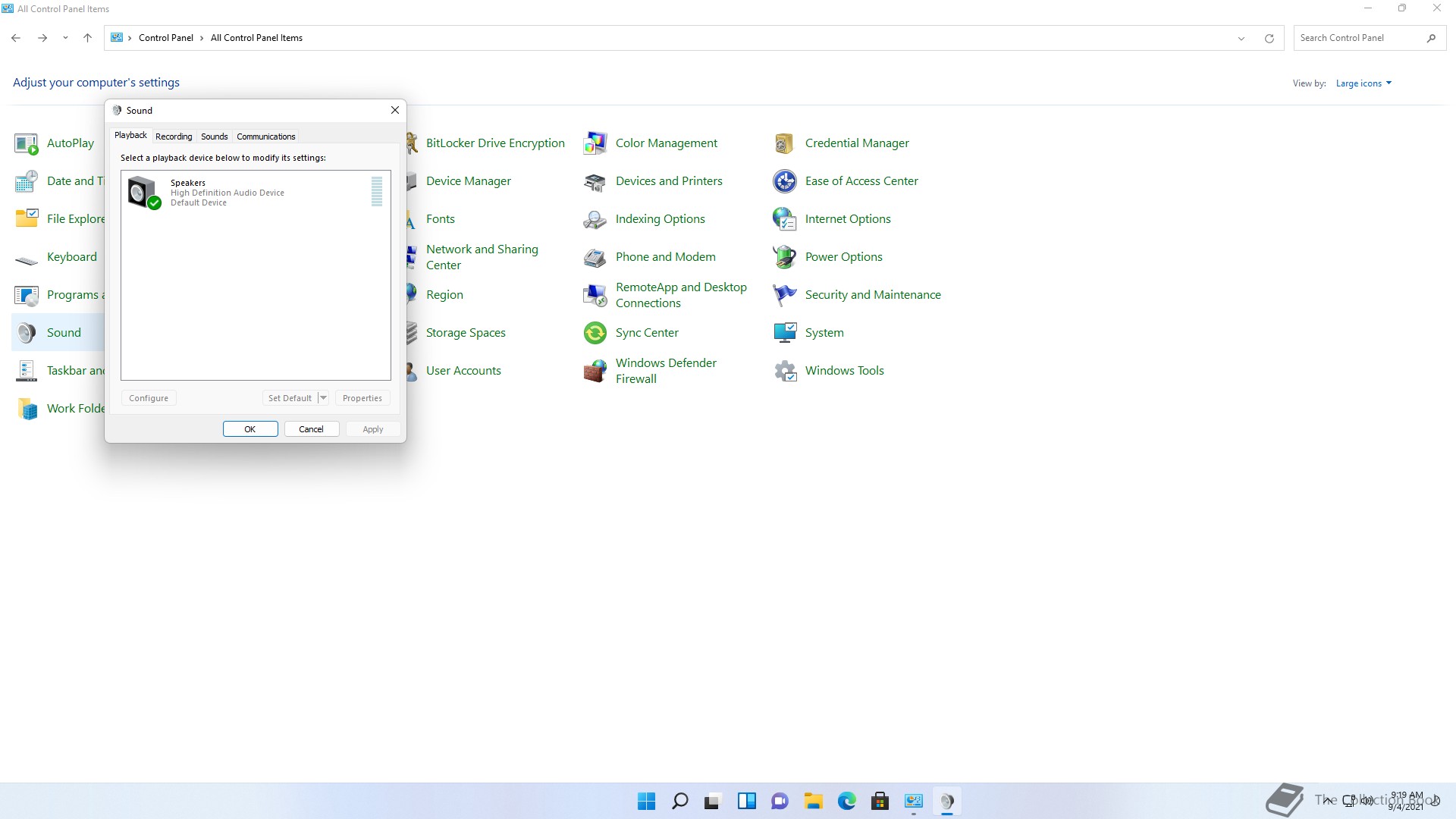Screen dimensions: 1456x819
Task: Open the Set Default dropdown arrow
Action: (x=323, y=398)
